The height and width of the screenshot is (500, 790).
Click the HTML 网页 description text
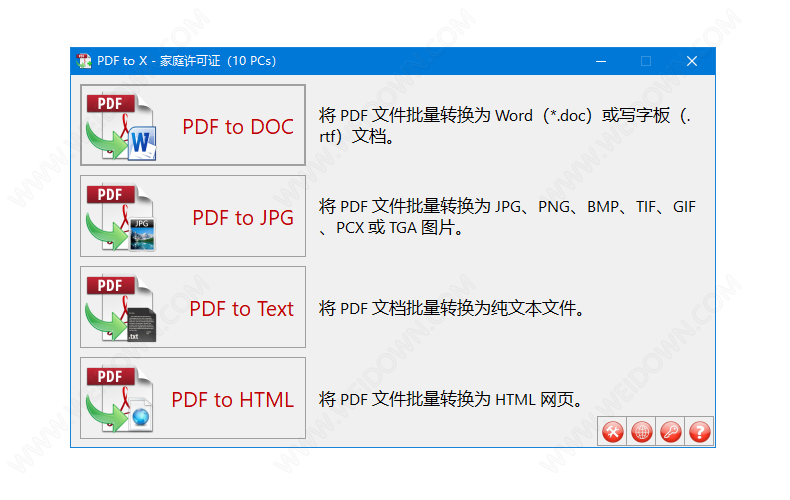tap(451, 399)
